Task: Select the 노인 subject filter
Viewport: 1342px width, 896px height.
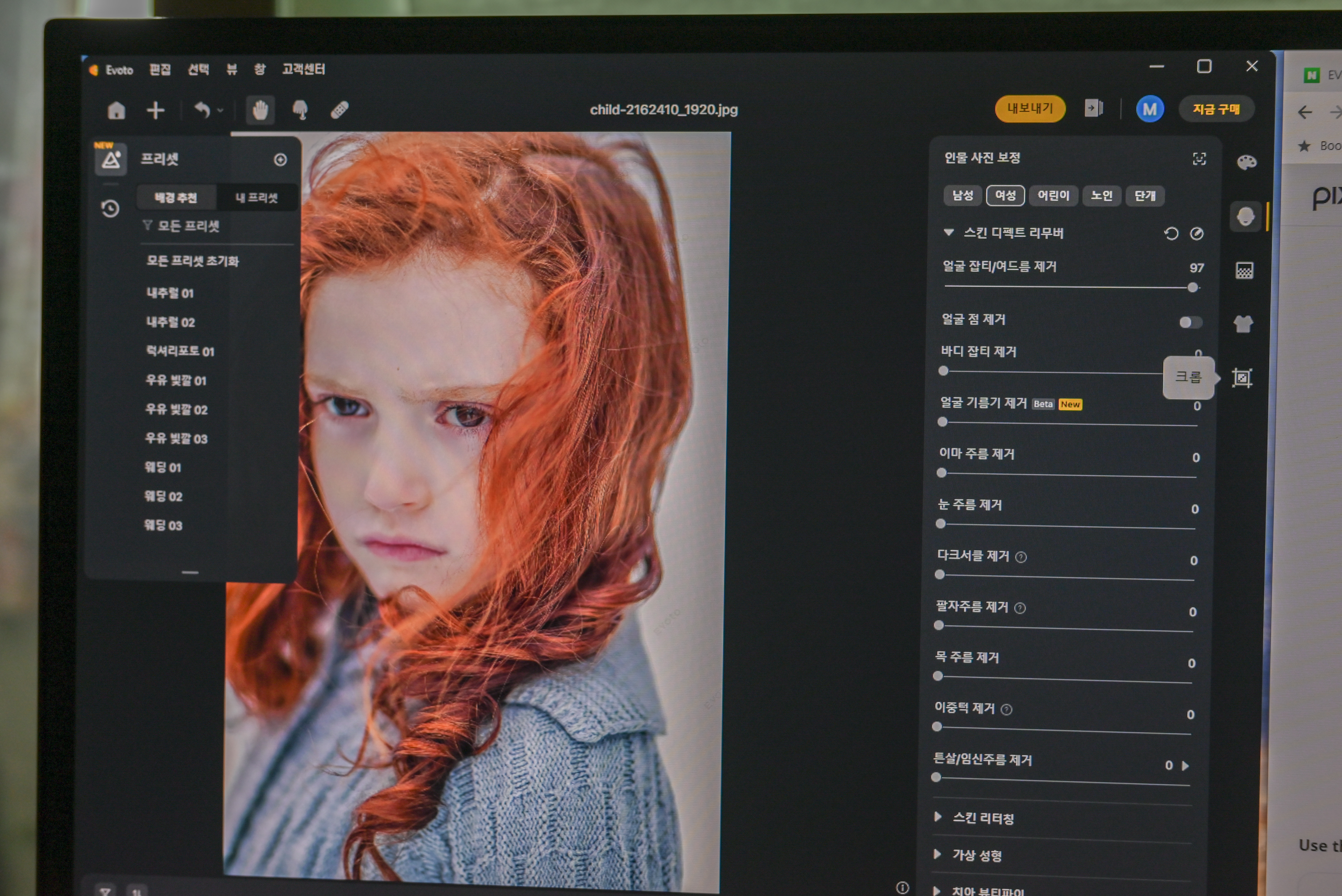Action: click(x=1102, y=196)
